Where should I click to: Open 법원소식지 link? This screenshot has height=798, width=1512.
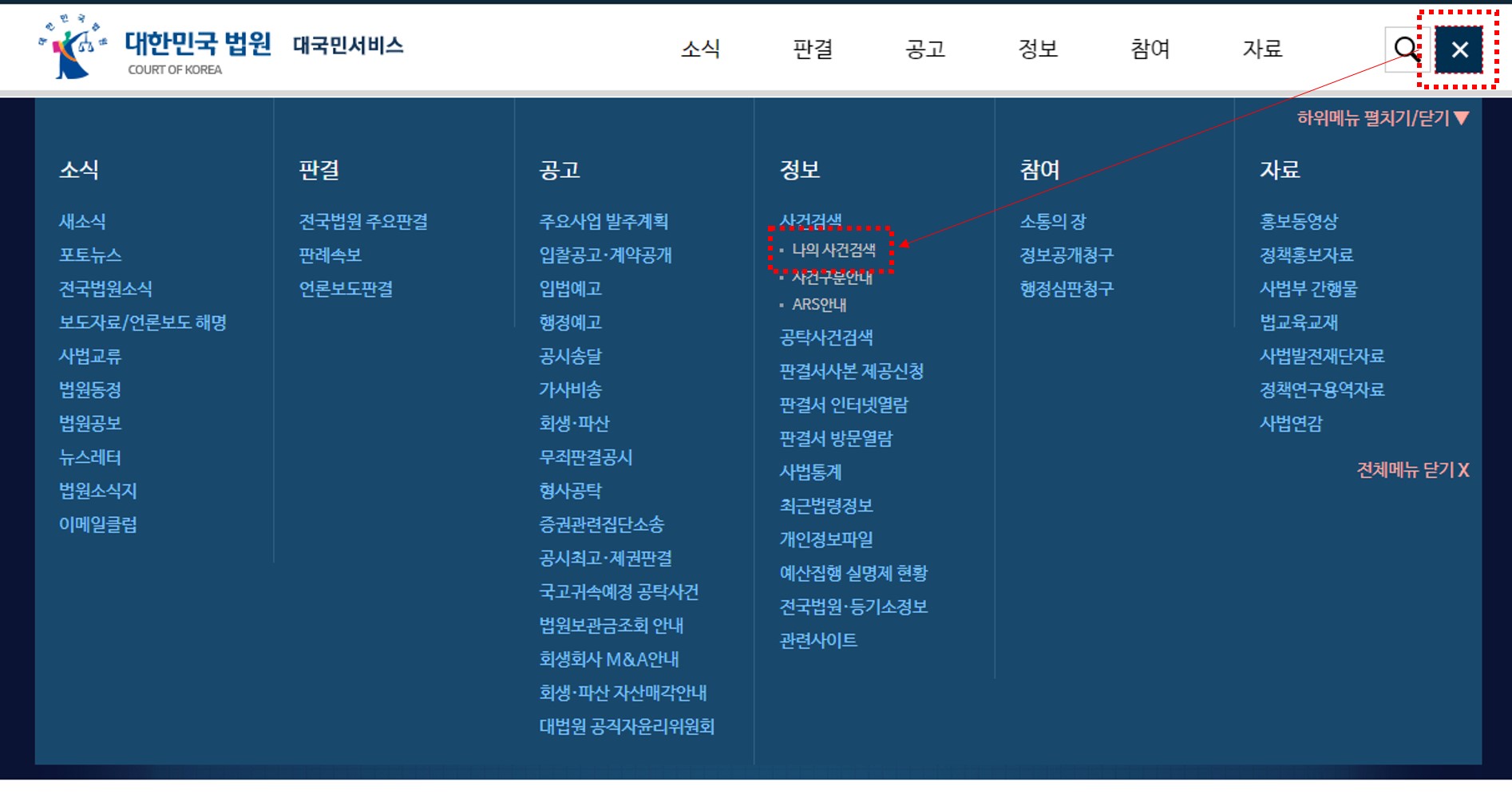coord(98,491)
